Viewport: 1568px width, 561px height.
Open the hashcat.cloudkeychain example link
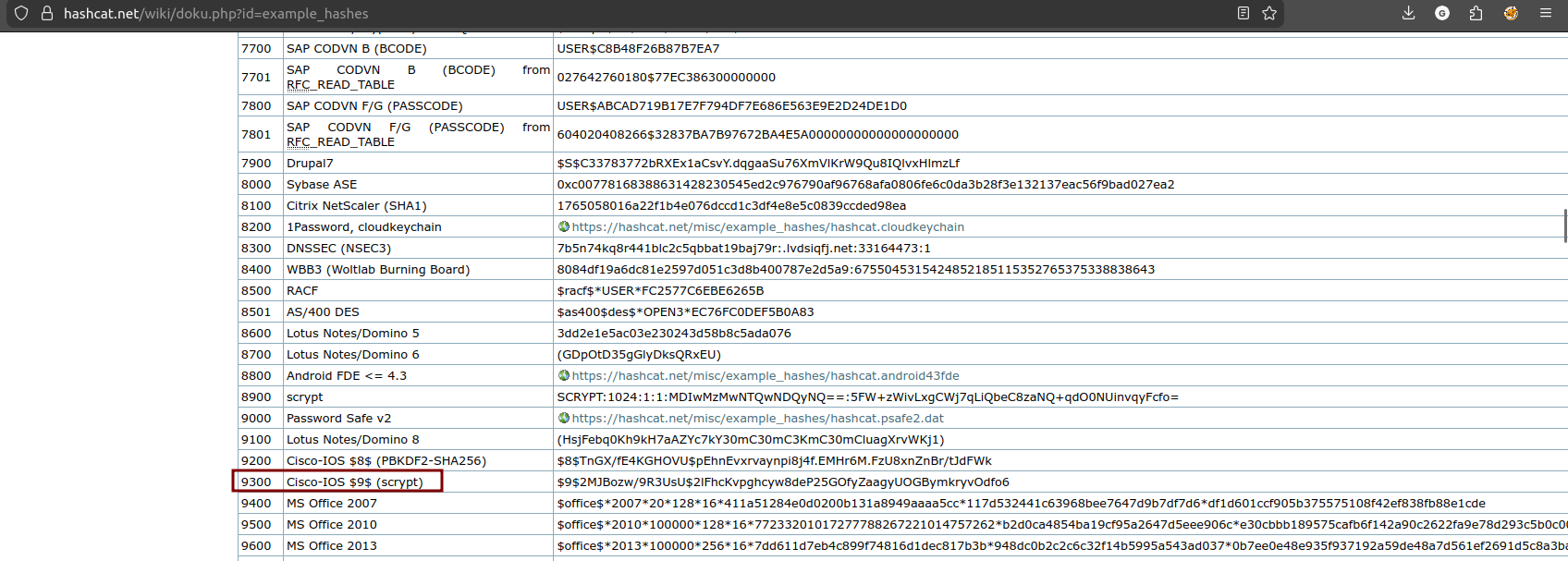coord(767,227)
